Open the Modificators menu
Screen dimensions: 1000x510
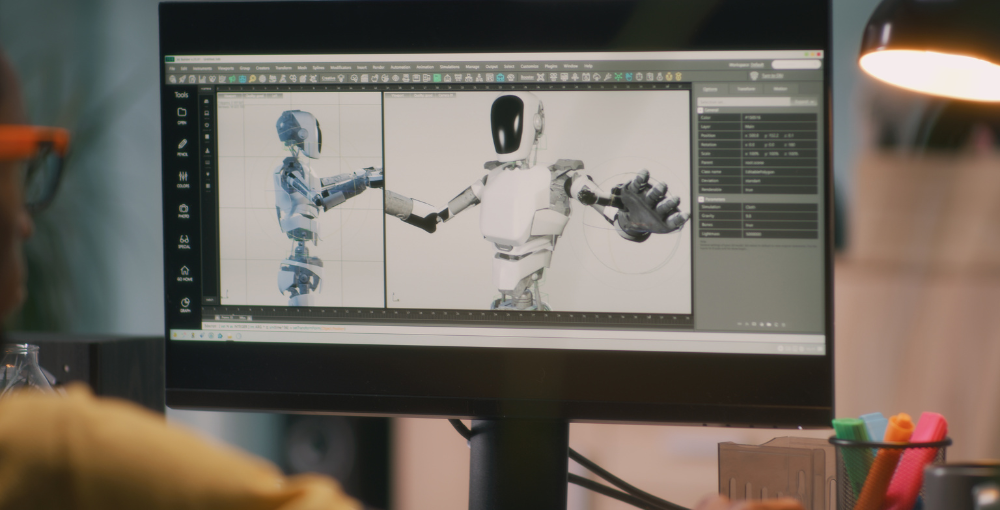(x=340, y=67)
